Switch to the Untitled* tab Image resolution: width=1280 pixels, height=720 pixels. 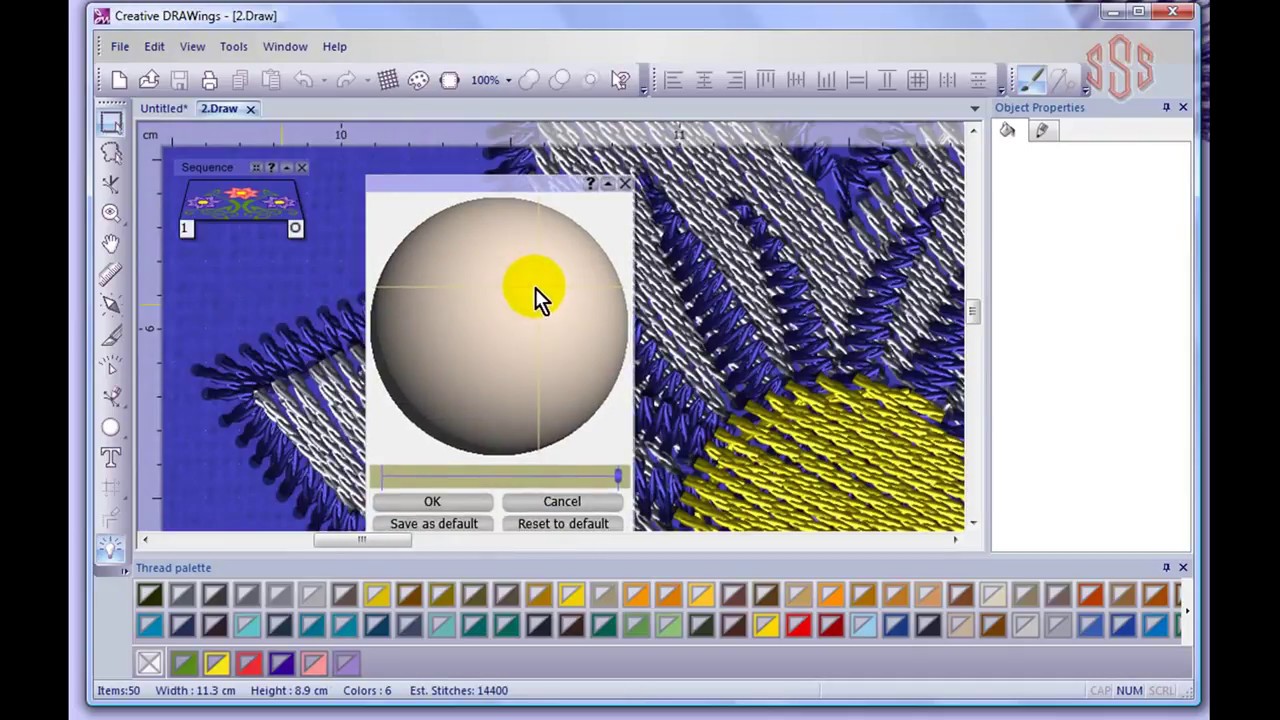pos(163,108)
